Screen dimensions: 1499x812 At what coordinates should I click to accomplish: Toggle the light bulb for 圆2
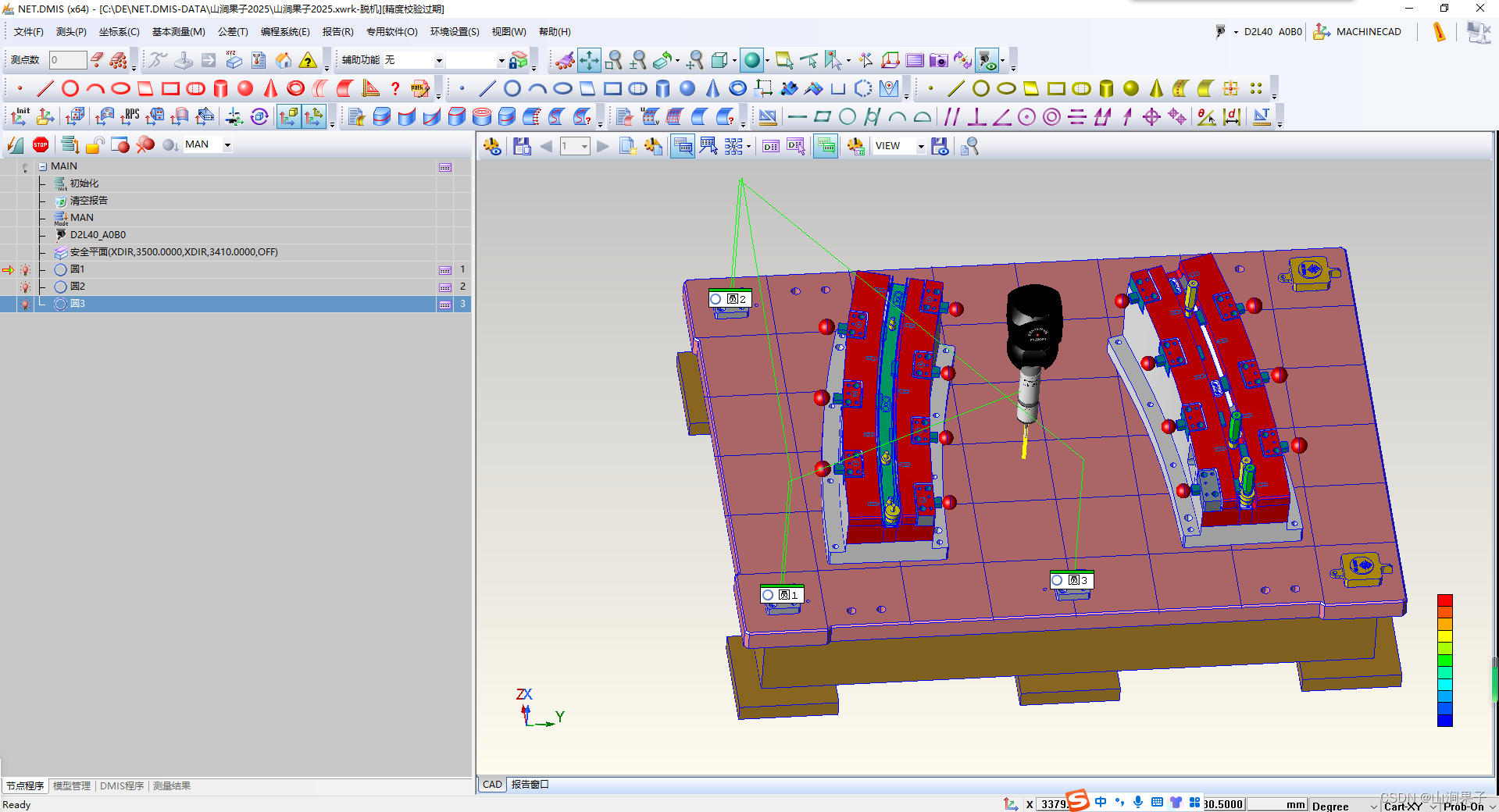pos(25,287)
